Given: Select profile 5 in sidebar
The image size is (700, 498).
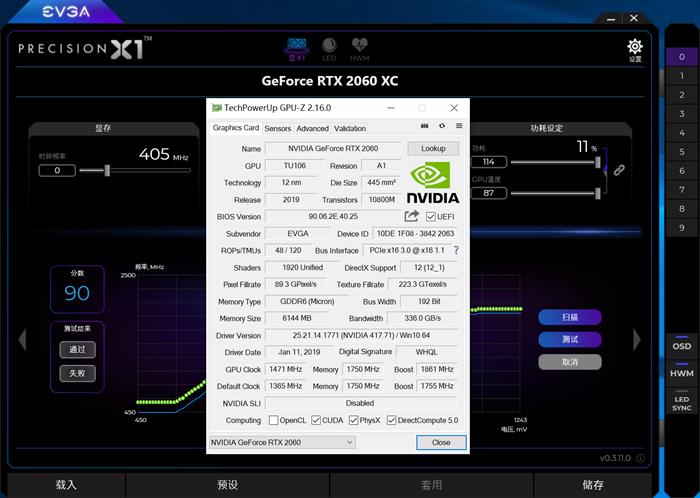Looking at the screenshot, I should [682, 152].
